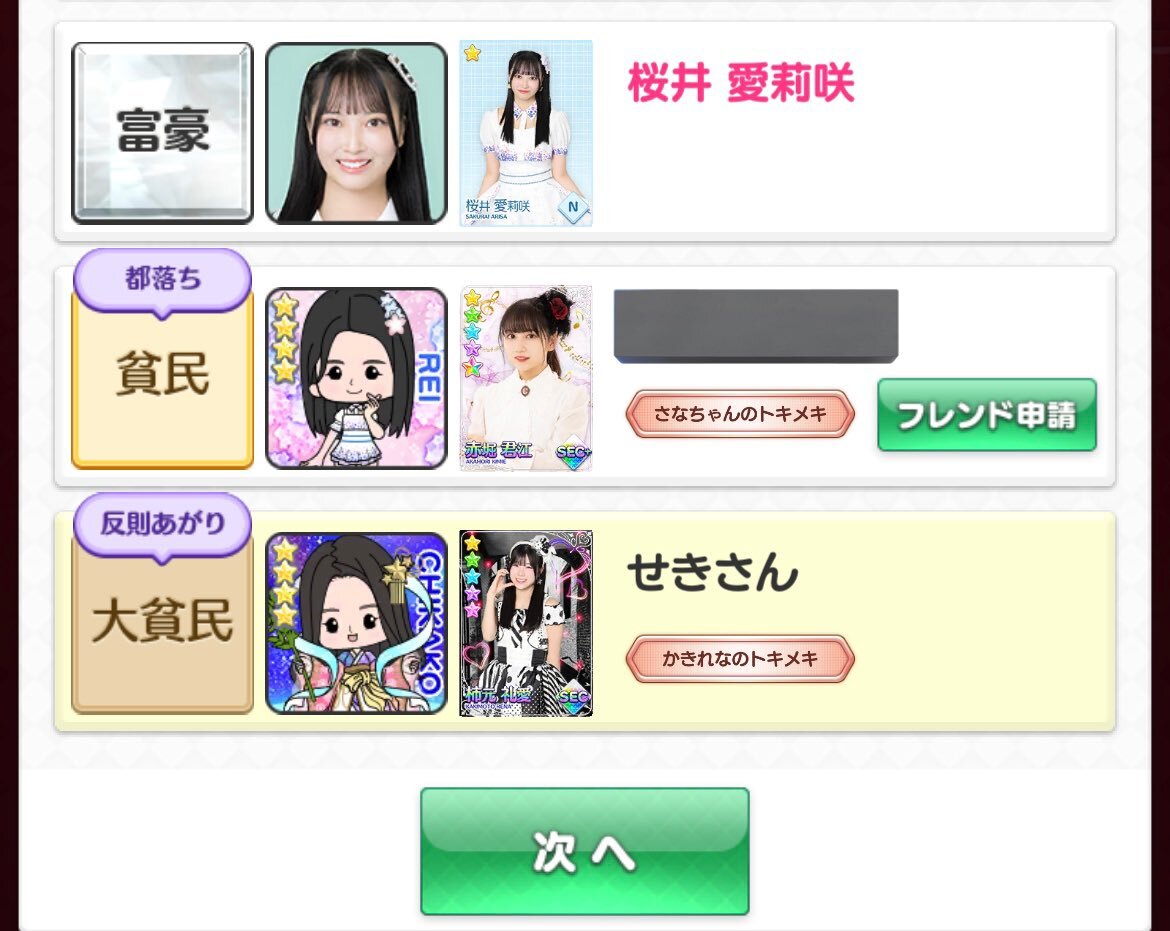The width and height of the screenshot is (1170, 931).
Task: Tap the star rating on REI avatar
Action: click(x=284, y=338)
